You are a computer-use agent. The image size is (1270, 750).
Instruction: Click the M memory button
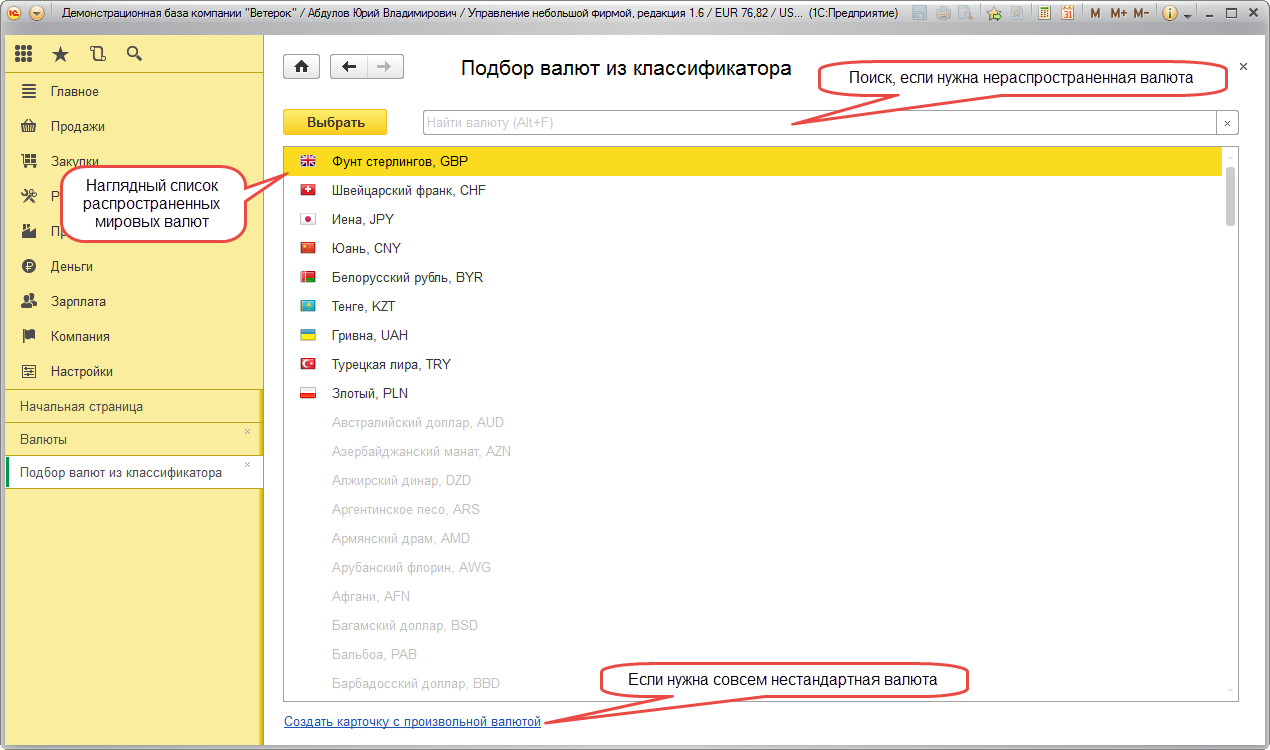[1095, 14]
